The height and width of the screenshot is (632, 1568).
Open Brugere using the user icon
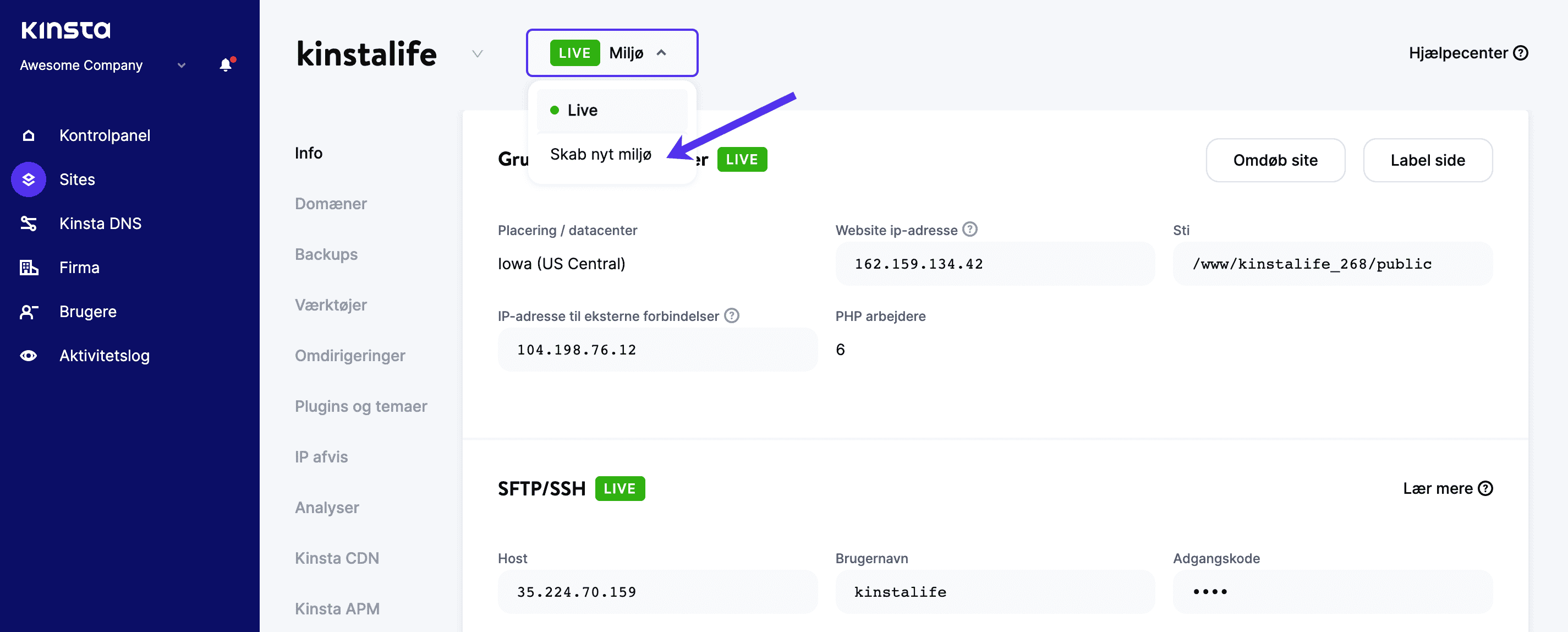pos(28,311)
